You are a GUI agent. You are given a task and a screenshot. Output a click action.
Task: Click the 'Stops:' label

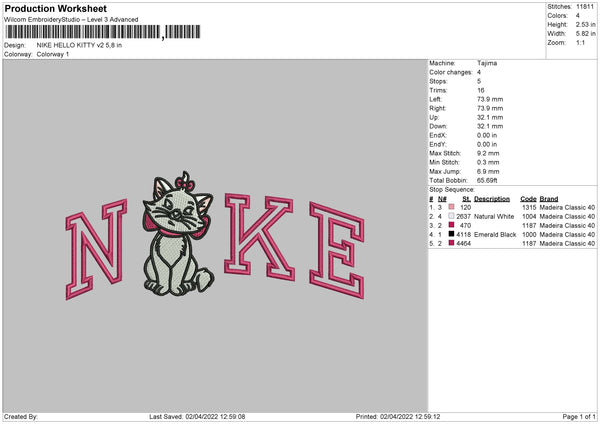438,81
